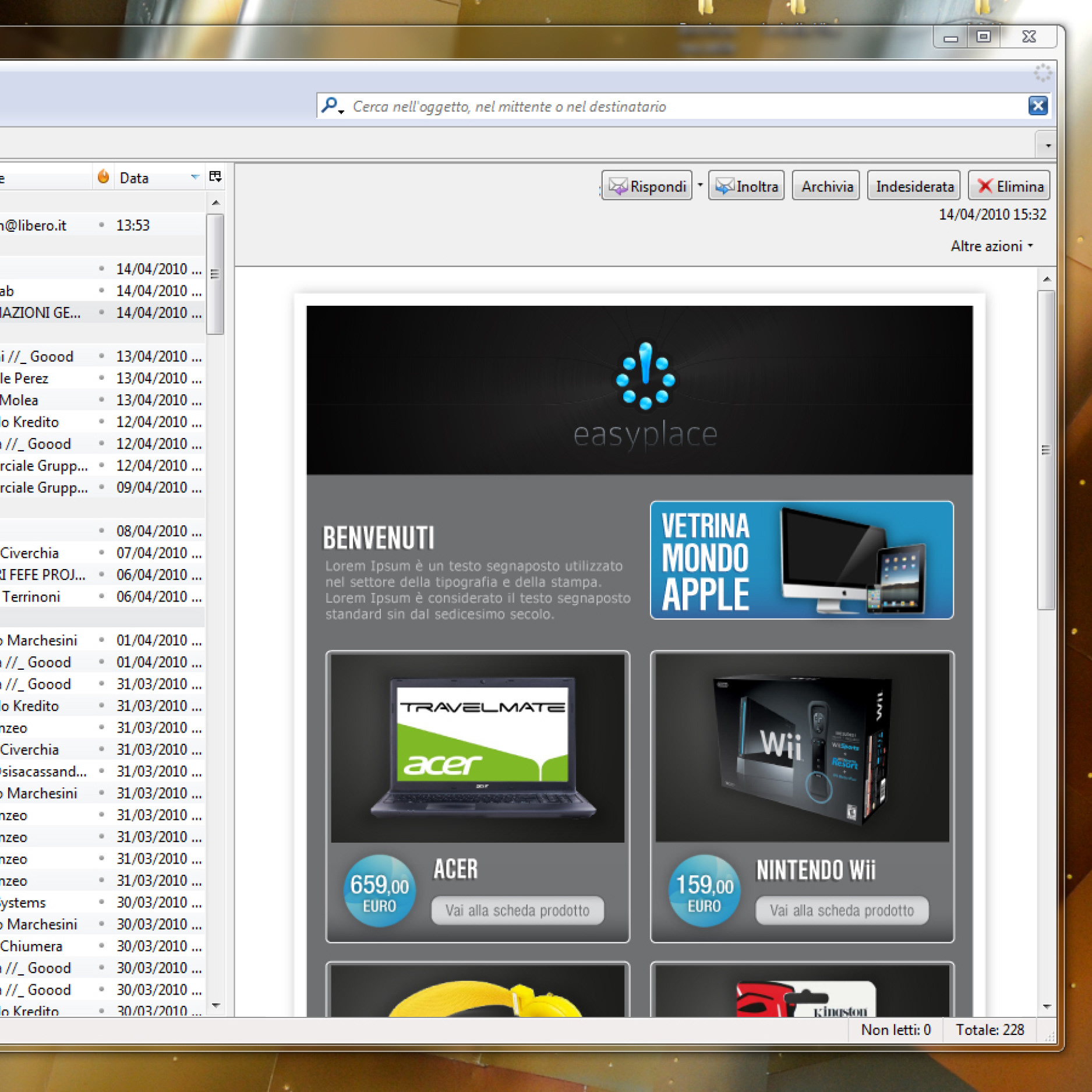Click the easyplace logo in the email
This screenshot has width=1092, height=1092.
[x=645, y=396]
